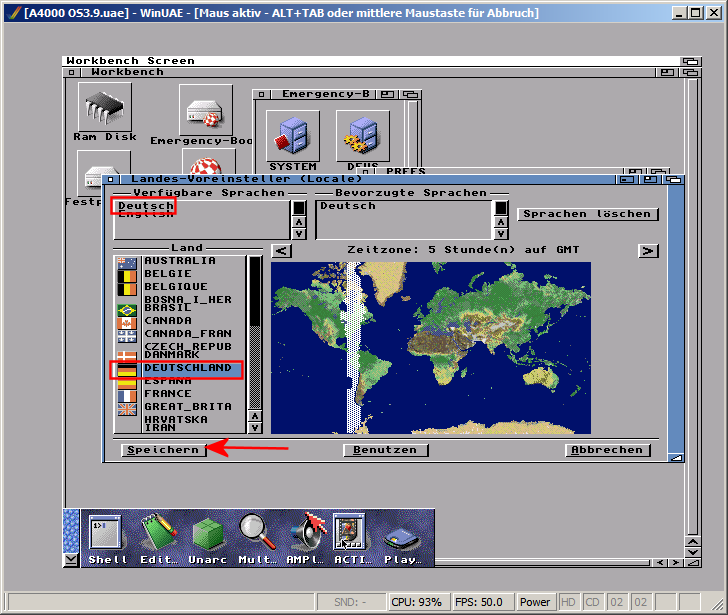Launch the Editor notepad dock icon
This screenshot has height=615, width=728.
click(159, 538)
